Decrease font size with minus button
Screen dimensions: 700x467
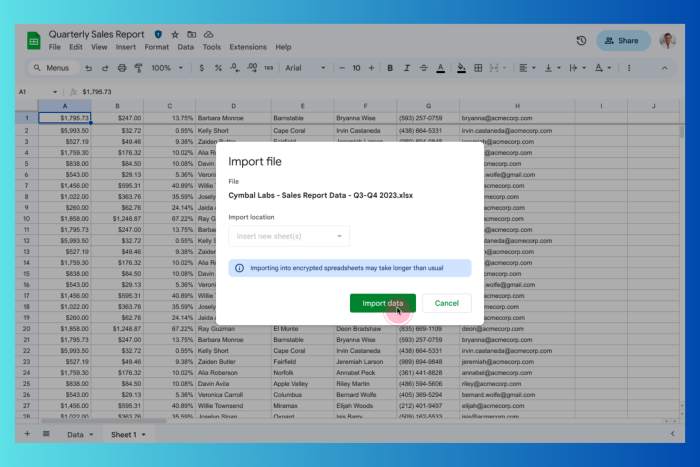point(342,68)
